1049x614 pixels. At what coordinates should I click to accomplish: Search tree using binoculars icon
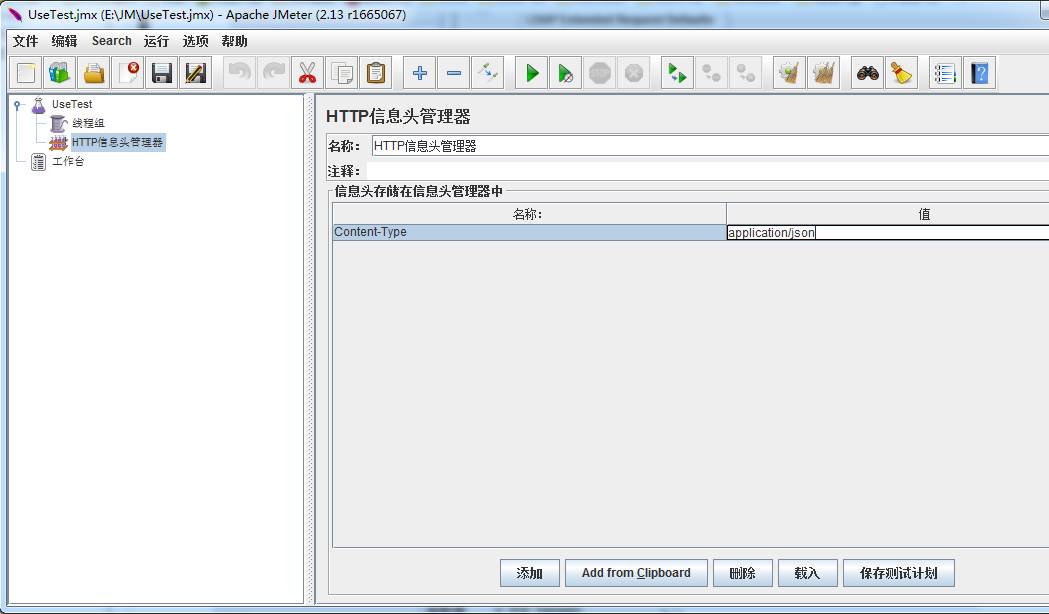tap(868, 73)
